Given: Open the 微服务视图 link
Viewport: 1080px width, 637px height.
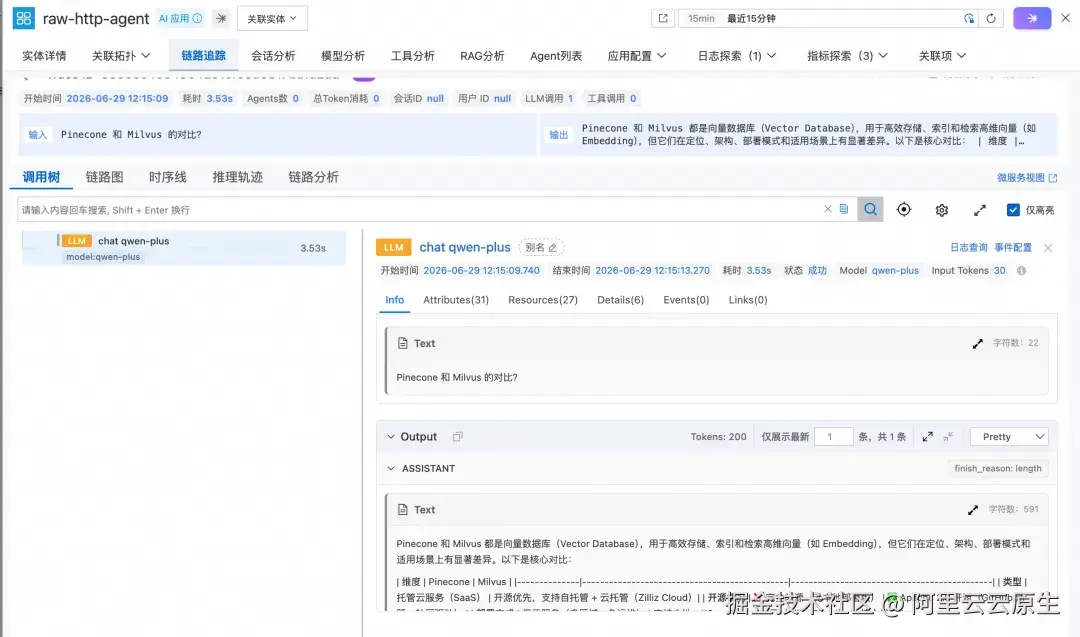Looking at the screenshot, I should [x=1027, y=178].
